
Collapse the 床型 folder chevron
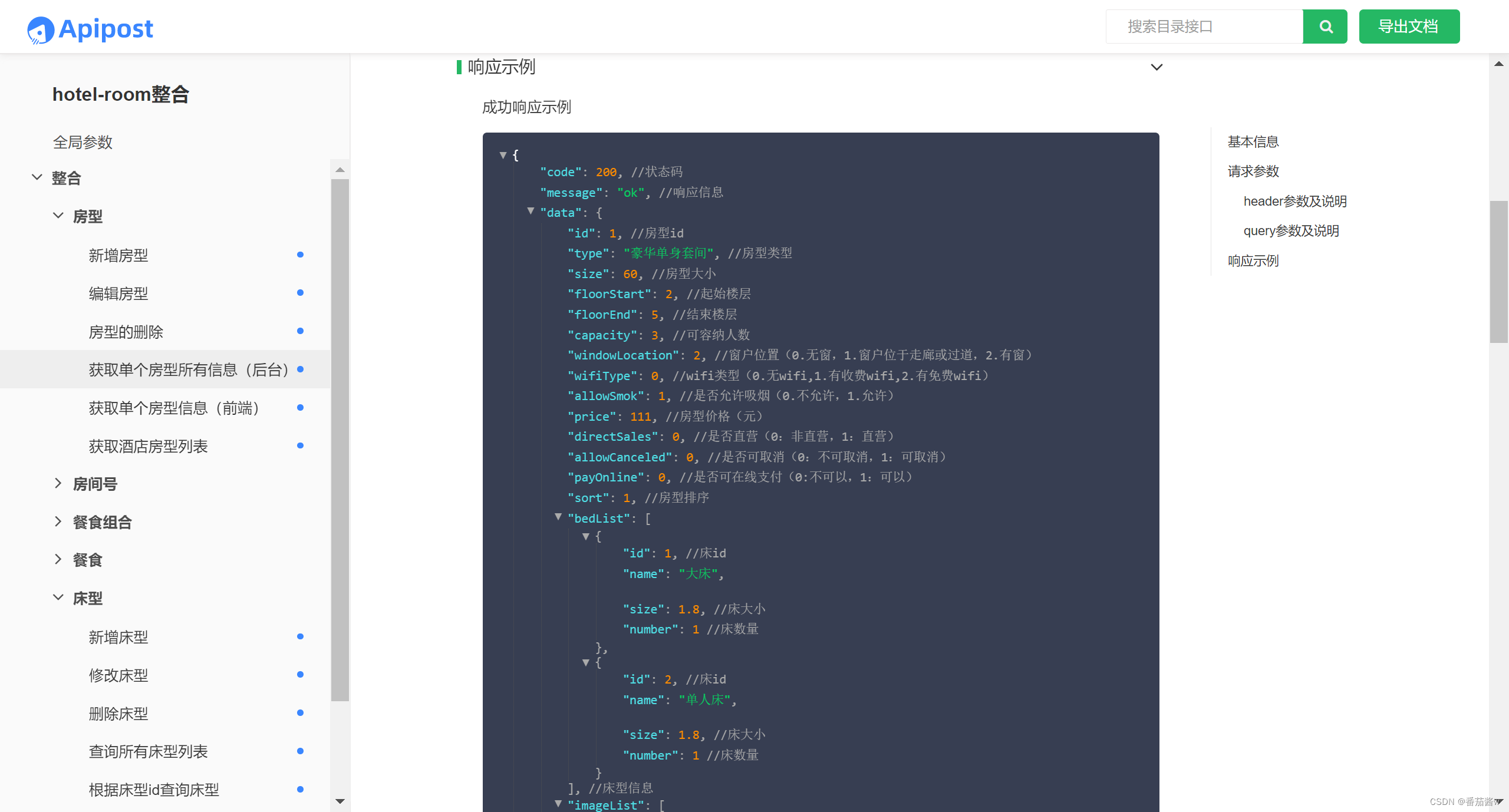tap(58, 598)
